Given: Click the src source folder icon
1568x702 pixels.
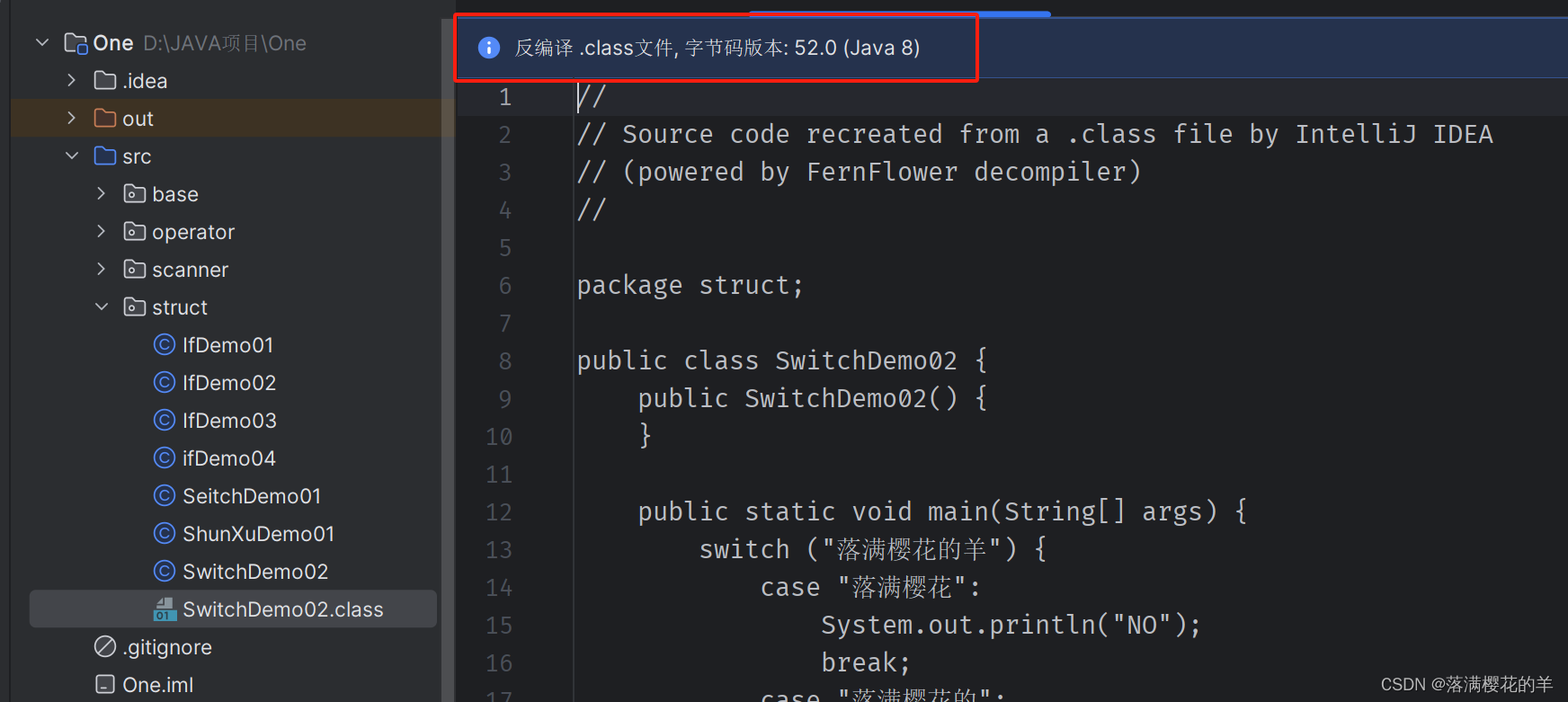Looking at the screenshot, I should (105, 156).
